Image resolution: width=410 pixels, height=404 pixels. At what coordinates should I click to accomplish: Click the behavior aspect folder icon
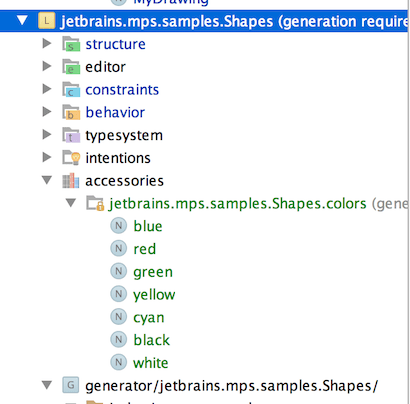click(71, 112)
